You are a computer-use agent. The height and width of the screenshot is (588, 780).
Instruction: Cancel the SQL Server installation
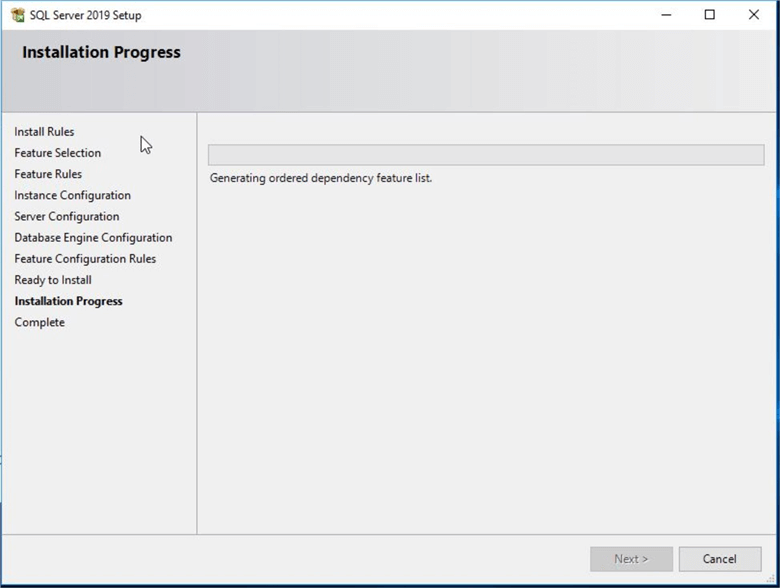720,559
